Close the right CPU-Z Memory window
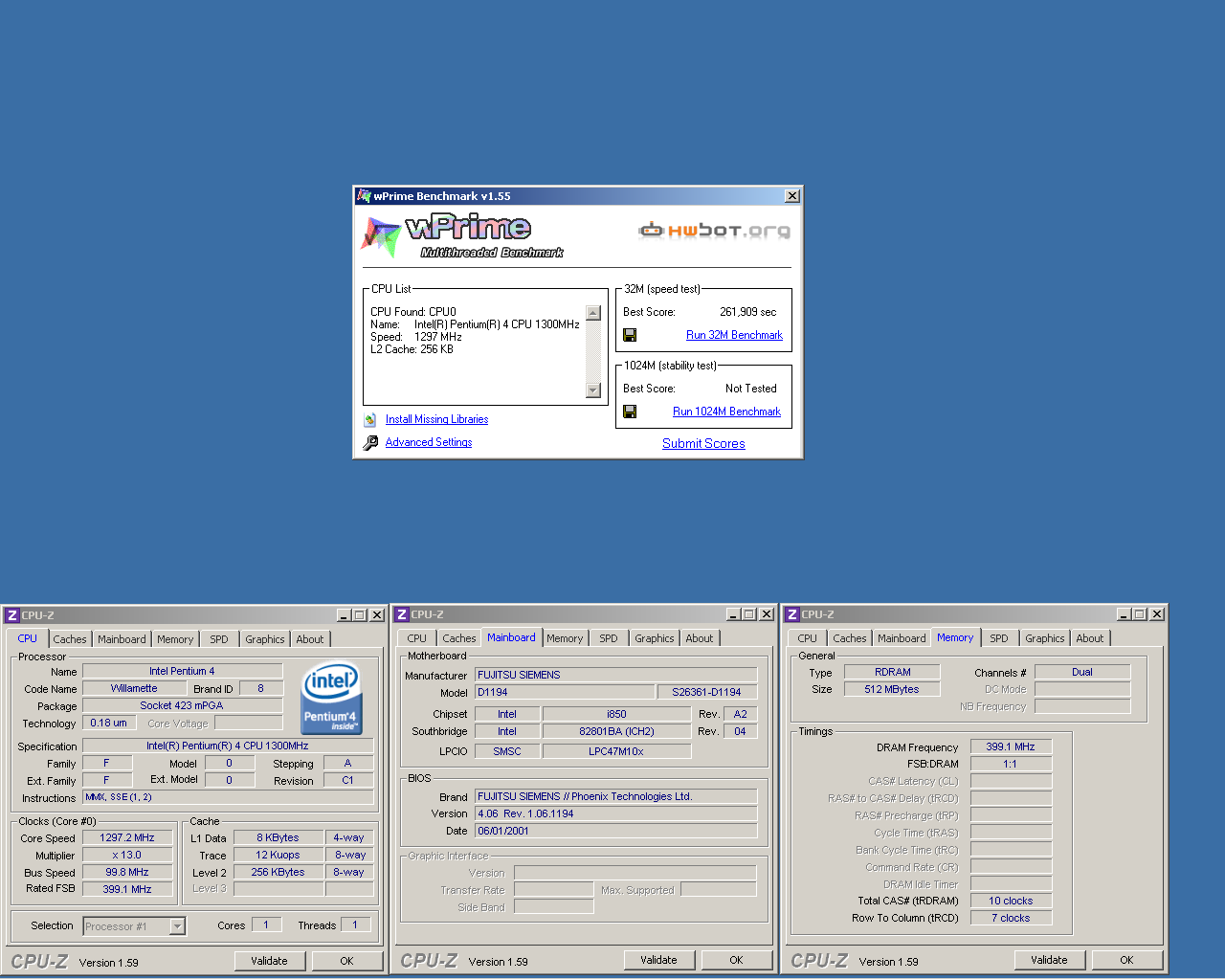This screenshot has width=1225, height=980. point(1157,614)
